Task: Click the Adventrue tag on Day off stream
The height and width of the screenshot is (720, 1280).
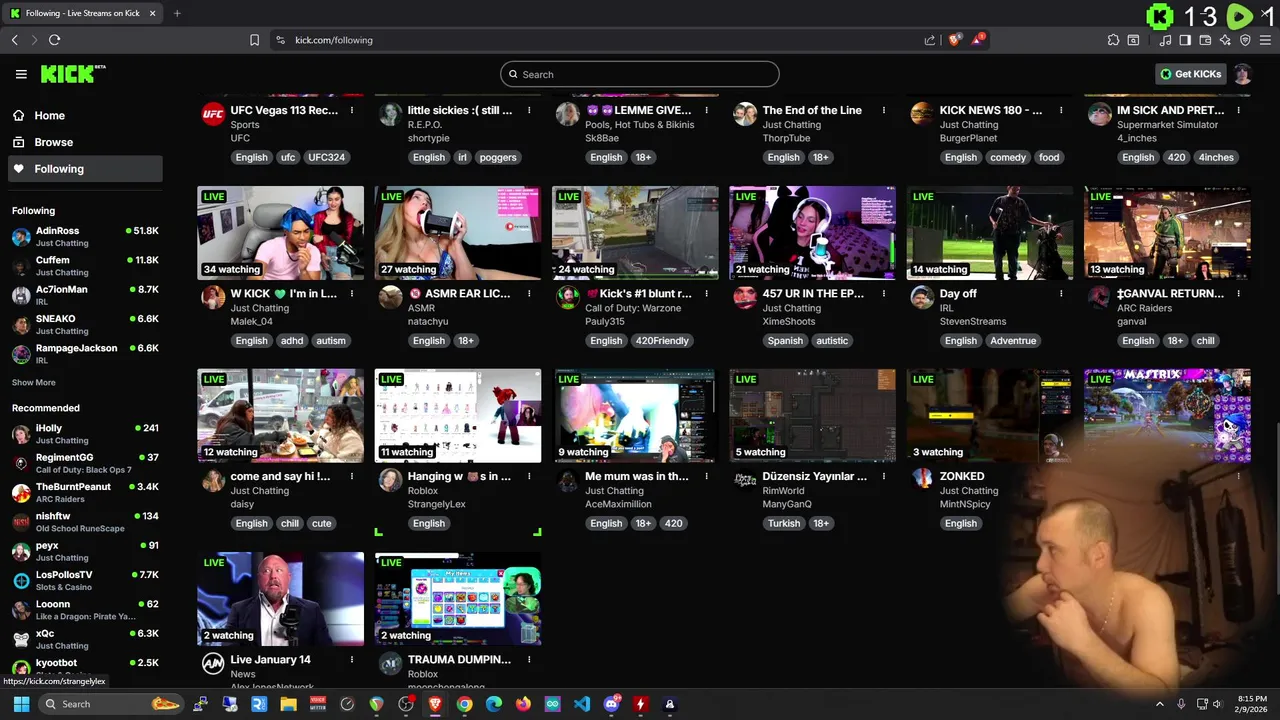Action: (x=1013, y=340)
